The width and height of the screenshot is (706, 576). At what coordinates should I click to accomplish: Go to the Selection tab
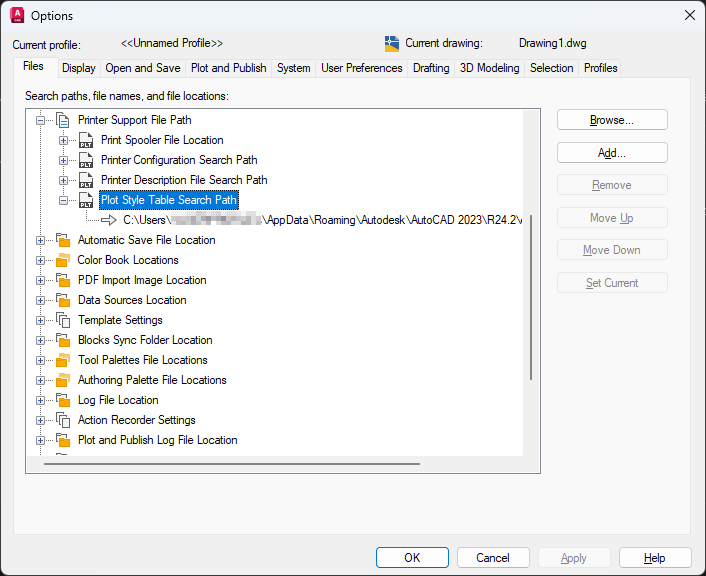(552, 68)
